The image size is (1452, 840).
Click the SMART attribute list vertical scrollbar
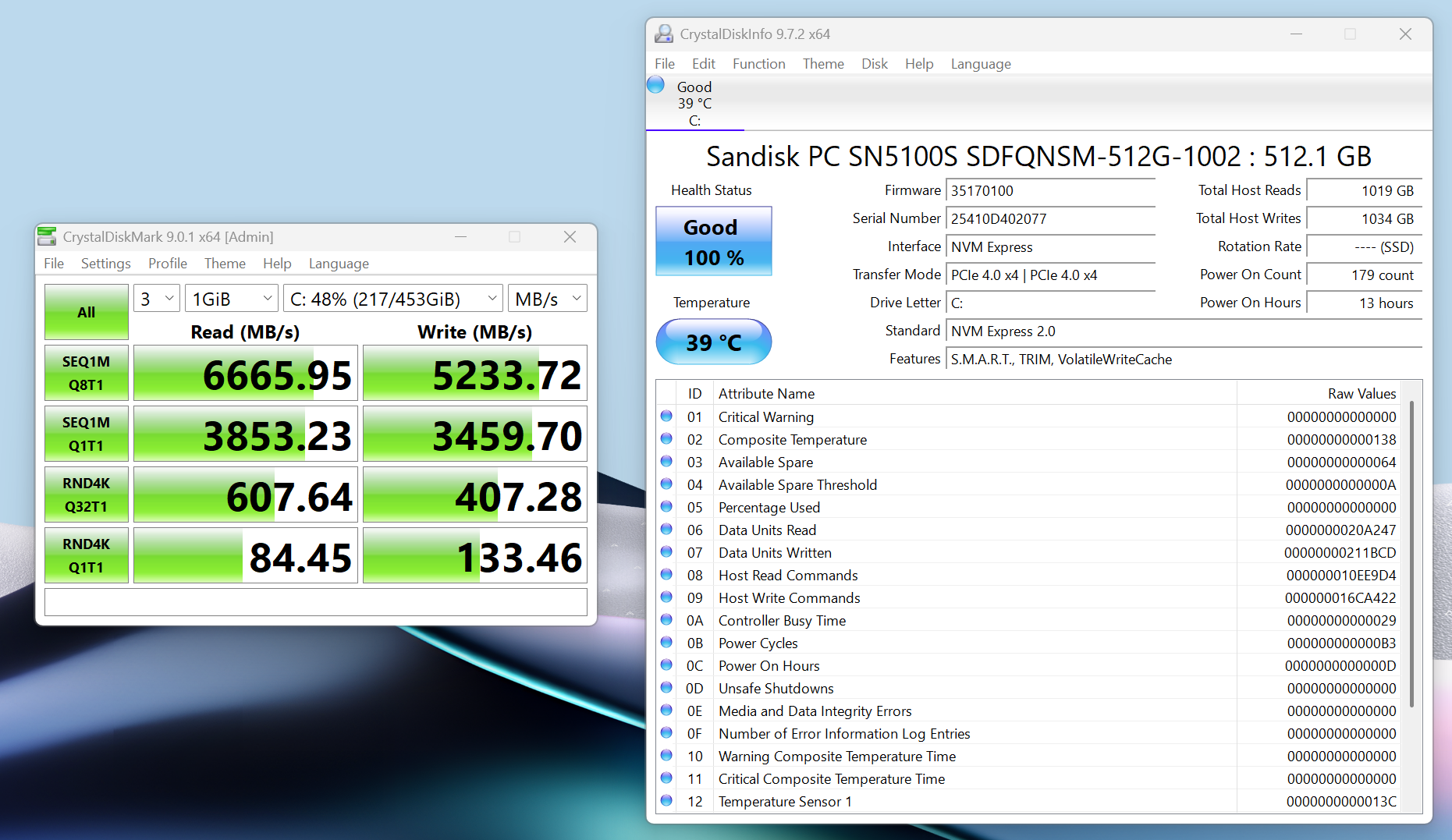(1411, 554)
